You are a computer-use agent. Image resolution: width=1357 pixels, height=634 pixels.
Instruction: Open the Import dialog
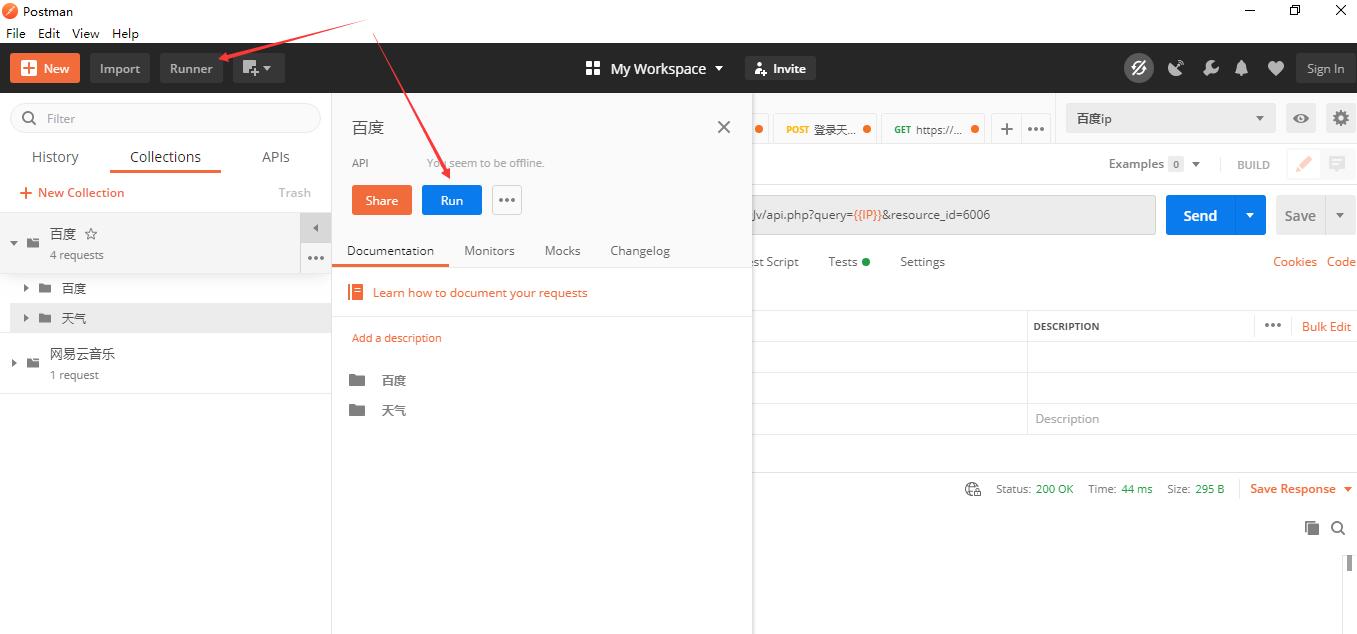(120, 68)
